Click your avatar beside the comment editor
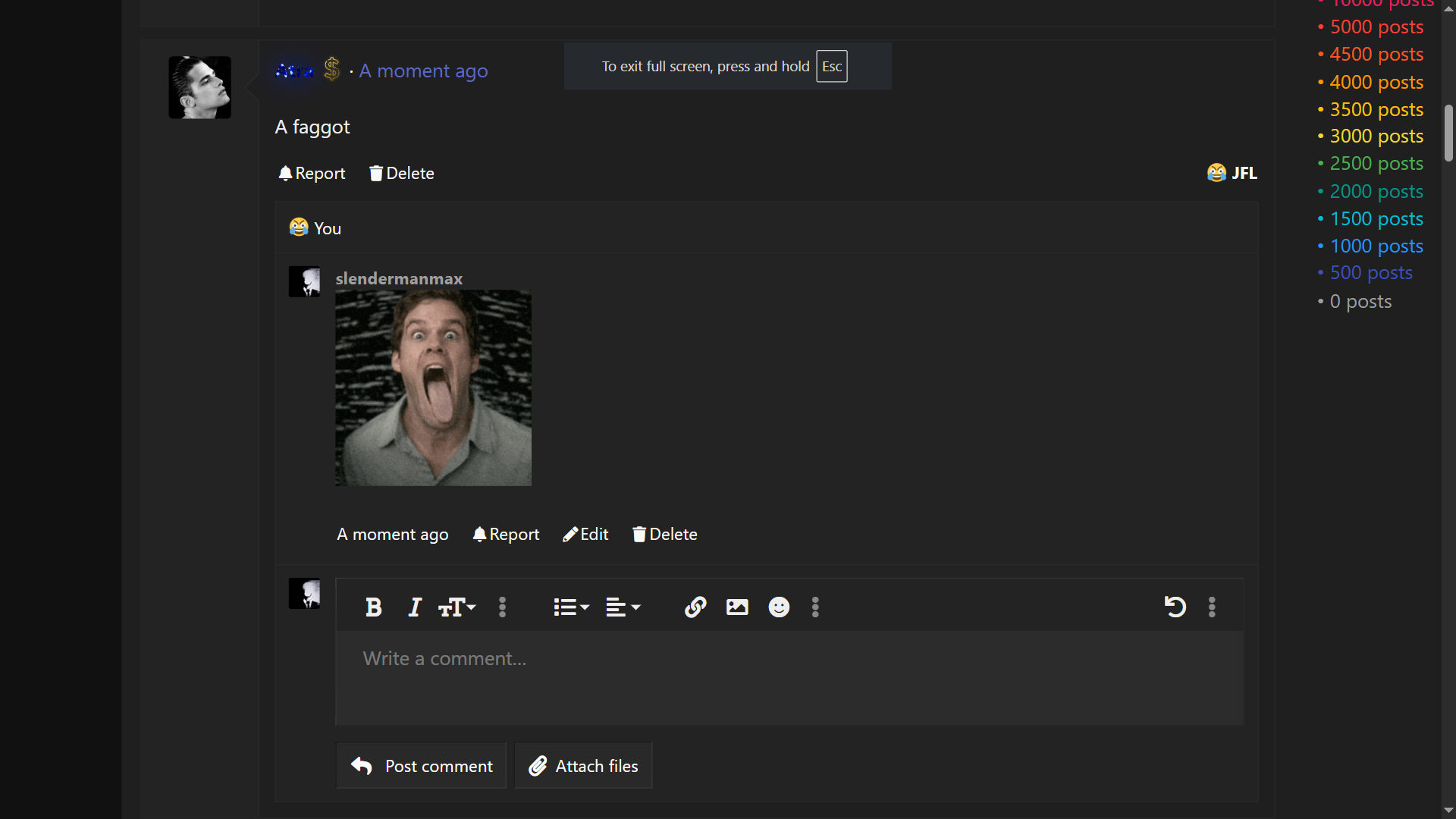Viewport: 1456px width, 819px height. [304, 594]
